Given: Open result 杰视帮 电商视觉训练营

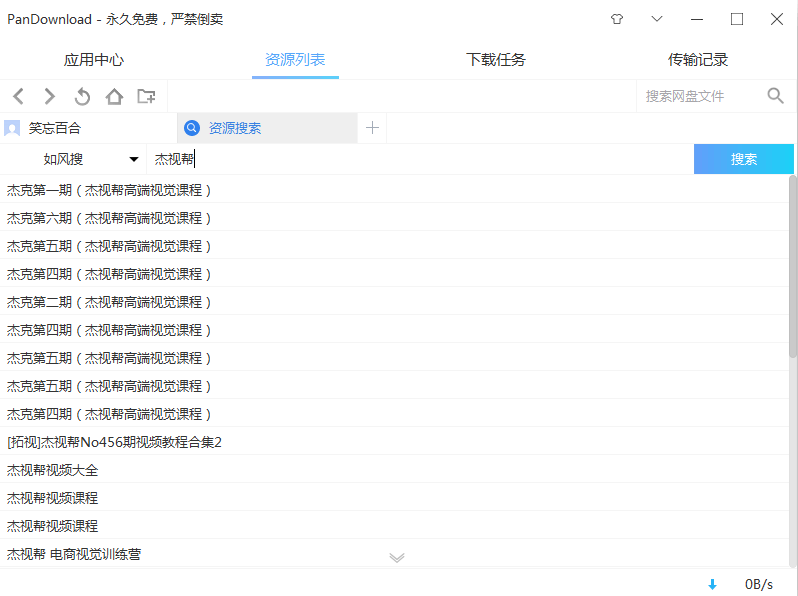Looking at the screenshot, I should 394,554.
